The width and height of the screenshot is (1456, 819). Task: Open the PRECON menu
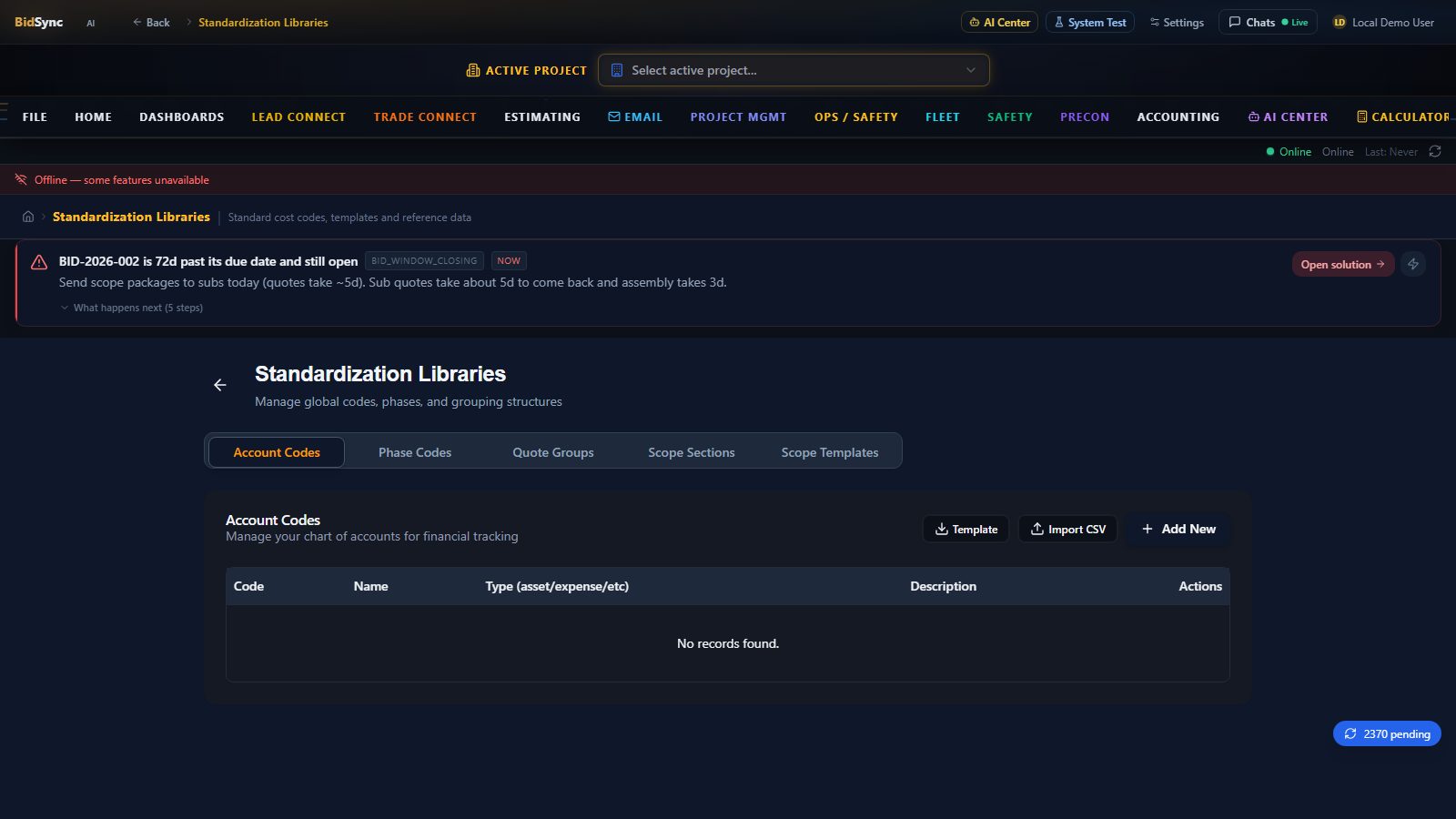coord(1085,116)
